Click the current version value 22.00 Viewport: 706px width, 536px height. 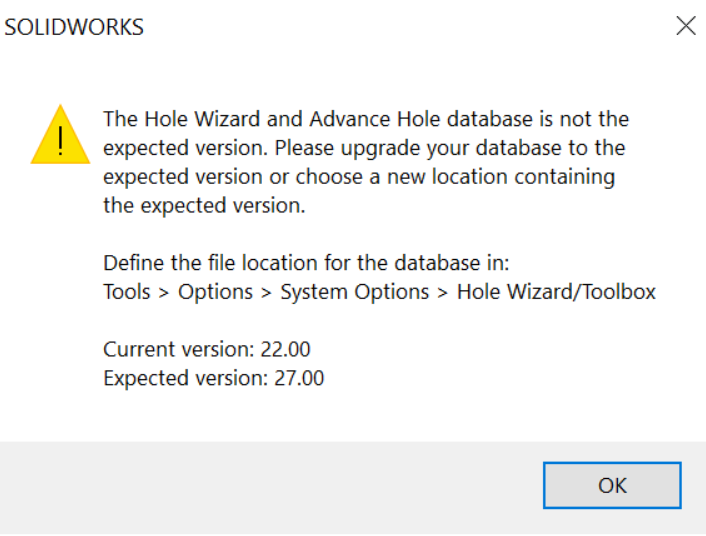point(285,349)
